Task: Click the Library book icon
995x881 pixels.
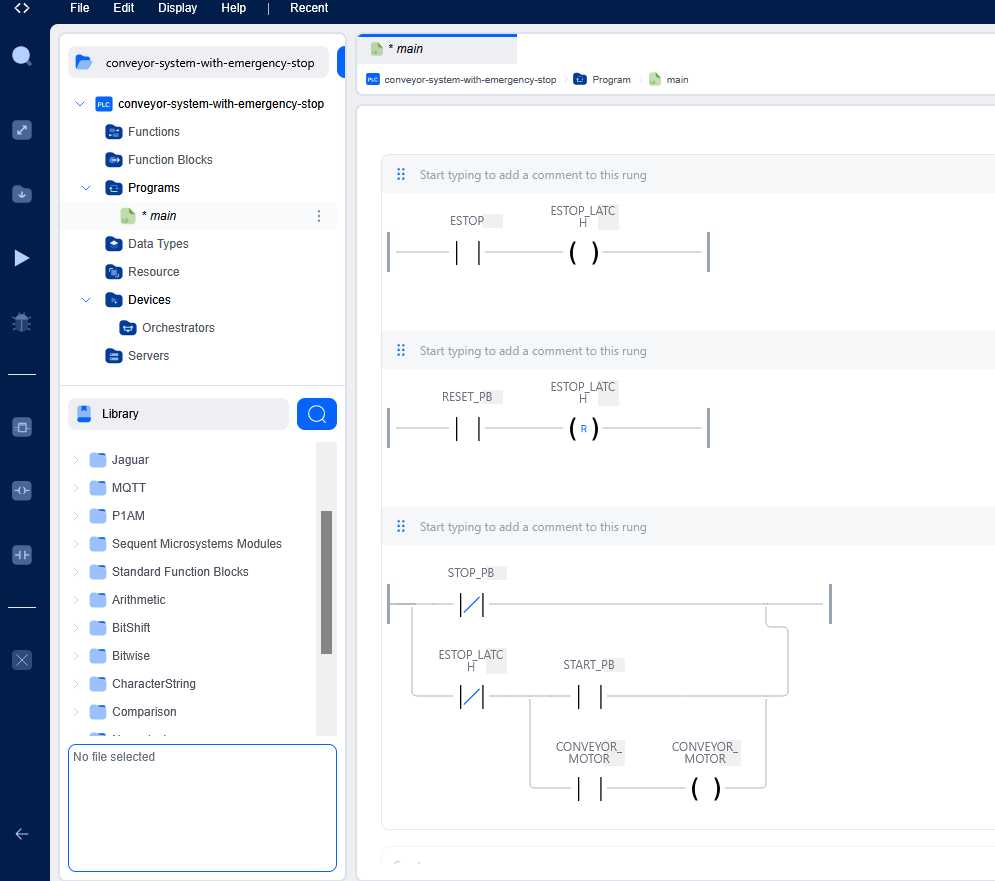Action: (x=84, y=414)
